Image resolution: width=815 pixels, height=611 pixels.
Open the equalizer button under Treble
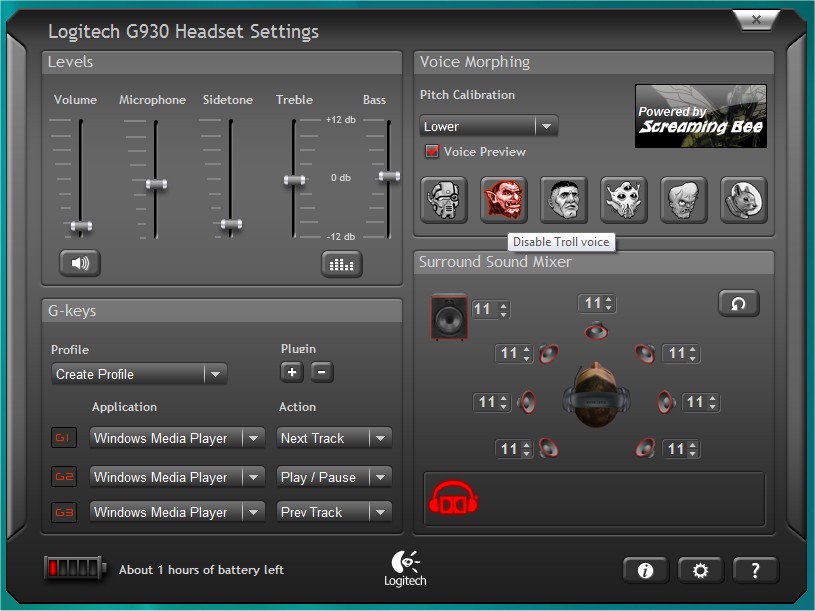(341, 264)
